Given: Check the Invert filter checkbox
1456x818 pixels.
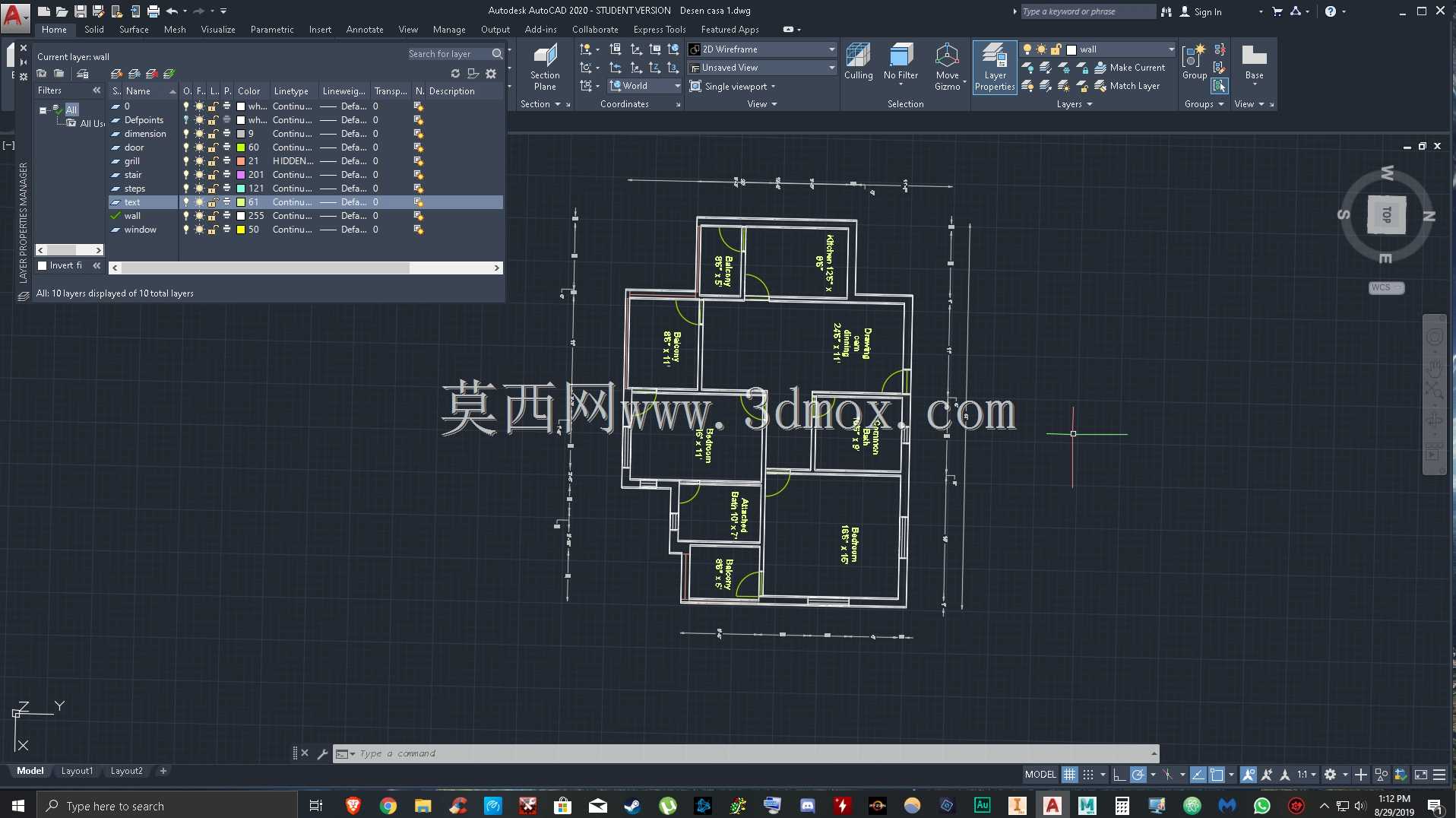Looking at the screenshot, I should pyautogui.click(x=43, y=265).
